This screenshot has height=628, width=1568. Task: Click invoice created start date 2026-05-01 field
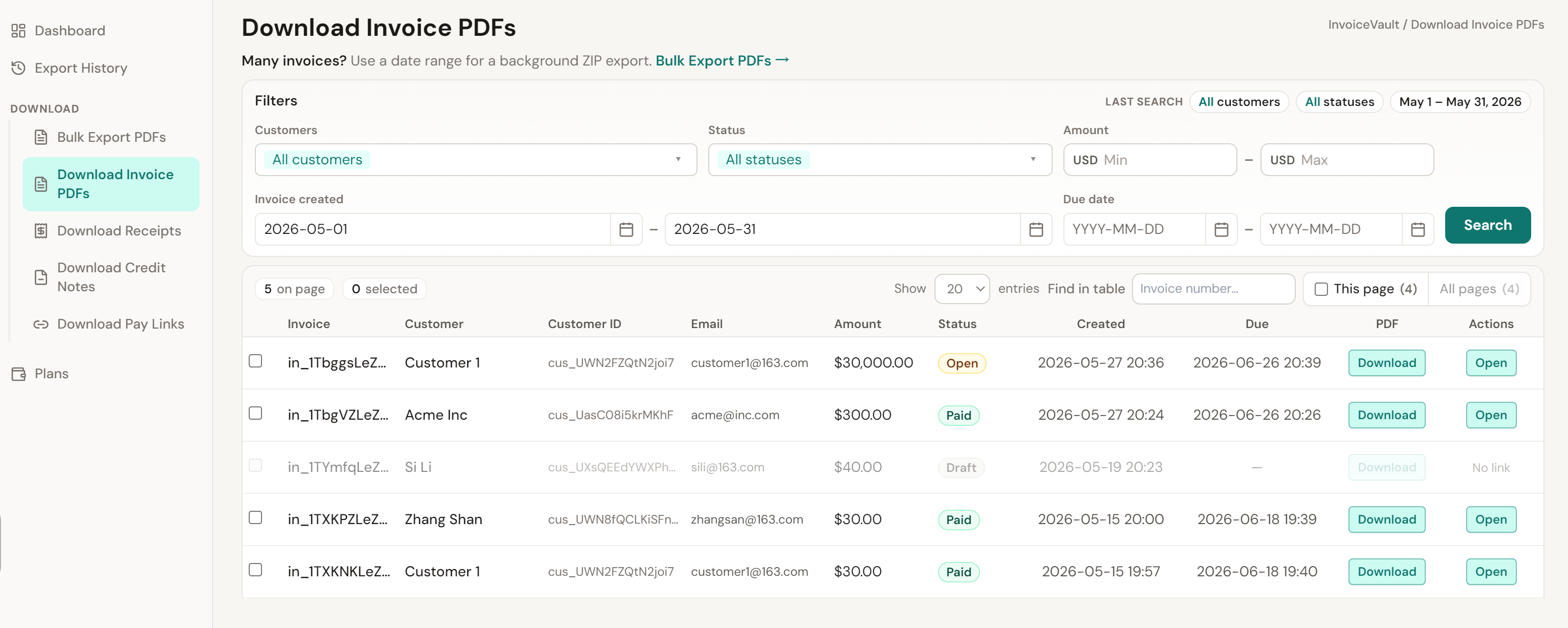click(x=432, y=229)
